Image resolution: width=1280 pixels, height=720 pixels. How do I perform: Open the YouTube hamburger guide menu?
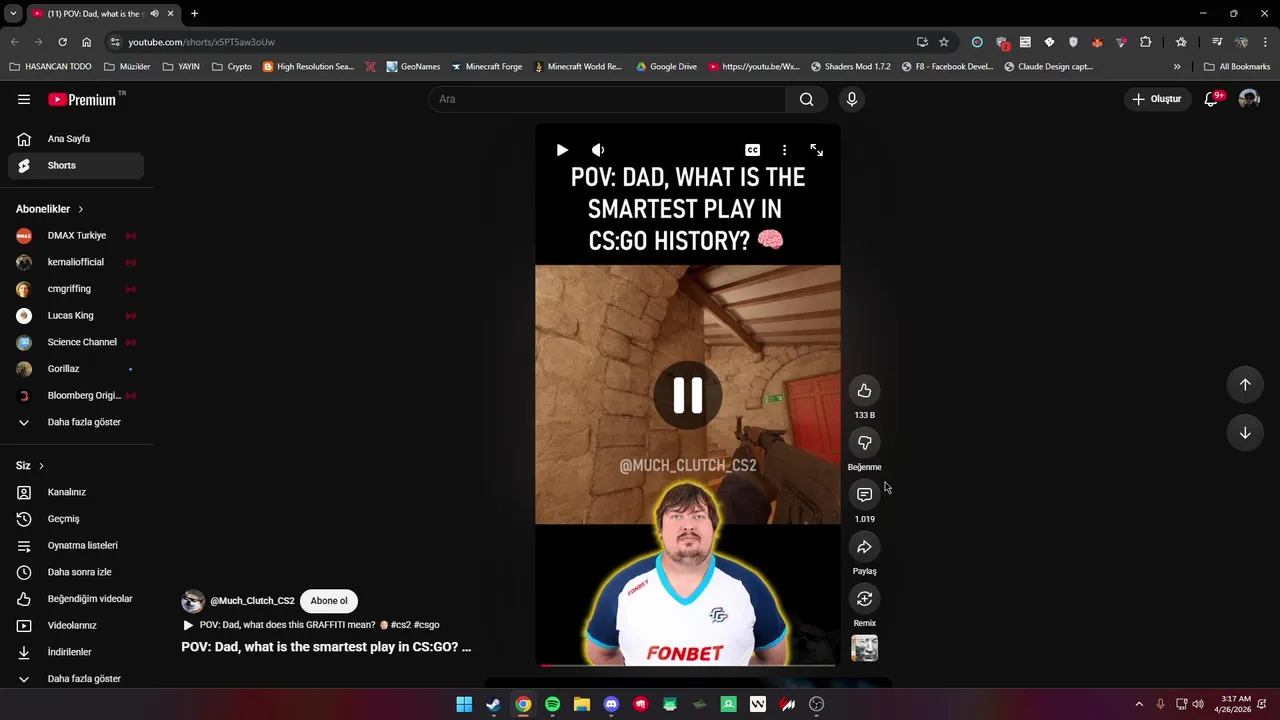coord(24,99)
